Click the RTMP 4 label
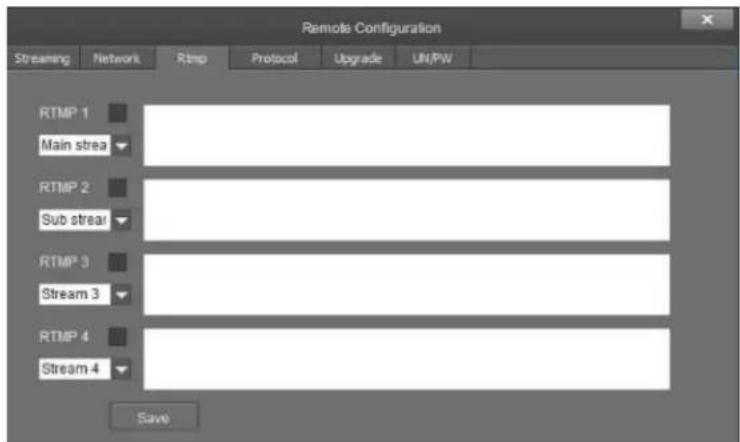Screen dimensions: 740x442 tap(64, 337)
